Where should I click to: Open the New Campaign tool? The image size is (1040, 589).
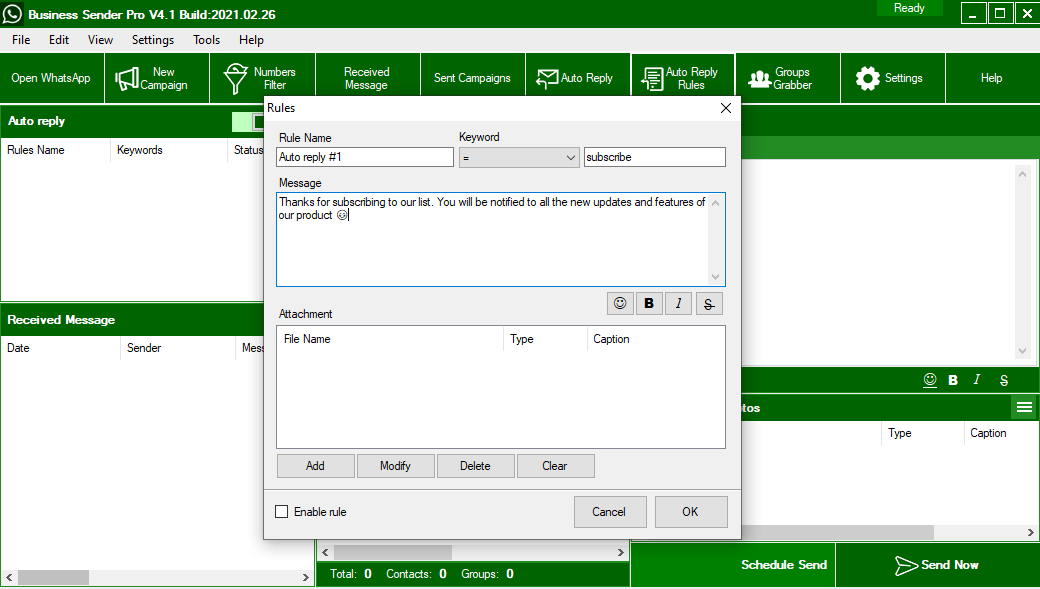[x=156, y=77]
